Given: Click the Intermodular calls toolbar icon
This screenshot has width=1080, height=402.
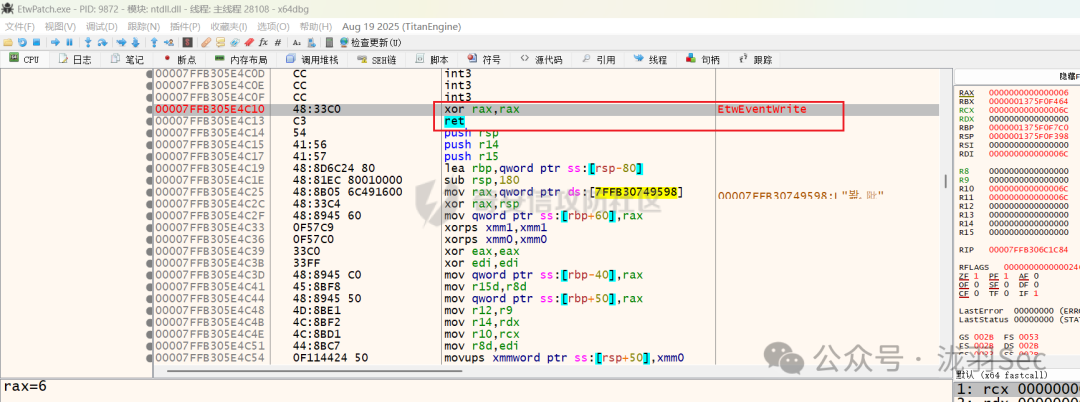Looking at the screenshot, I should pyautogui.click(x=311, y=43).
